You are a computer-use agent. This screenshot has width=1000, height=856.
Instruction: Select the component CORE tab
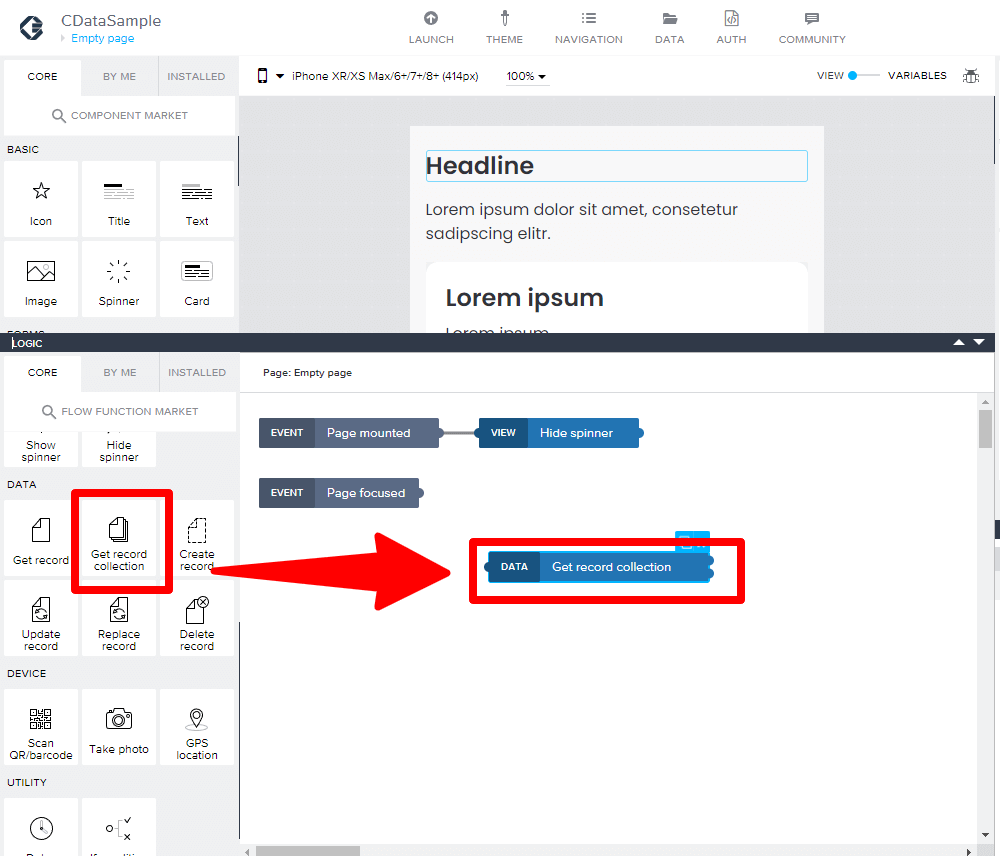click(x=42, y=77)
